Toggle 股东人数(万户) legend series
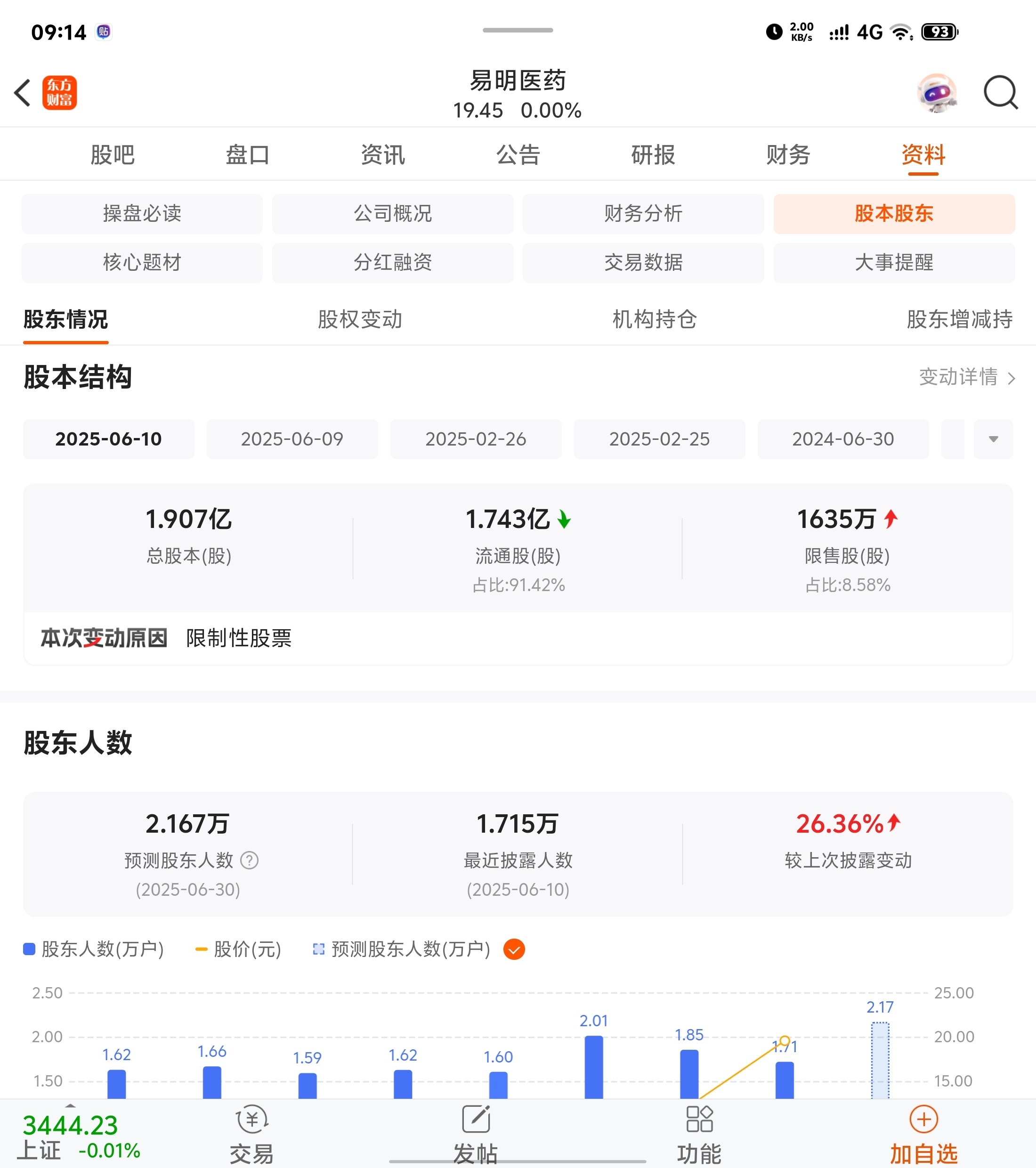Viewport: 1036px width, 1168px height. tap(93, 949)
